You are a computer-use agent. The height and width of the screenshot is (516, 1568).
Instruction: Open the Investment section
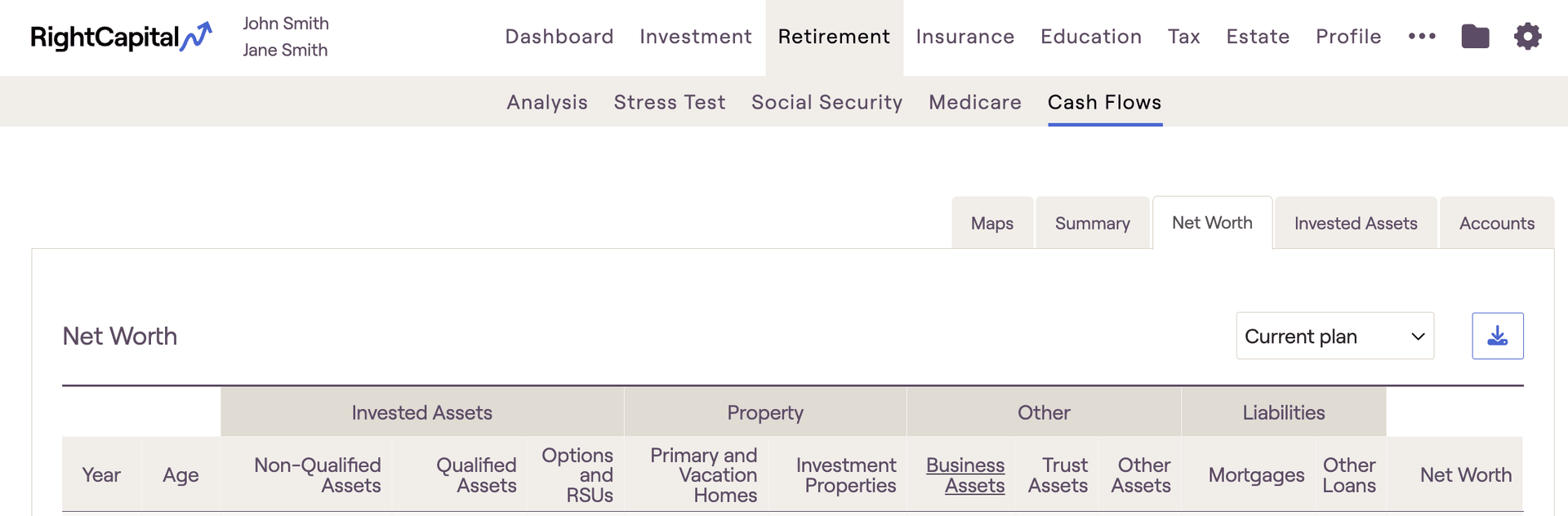tap(696, 37)
